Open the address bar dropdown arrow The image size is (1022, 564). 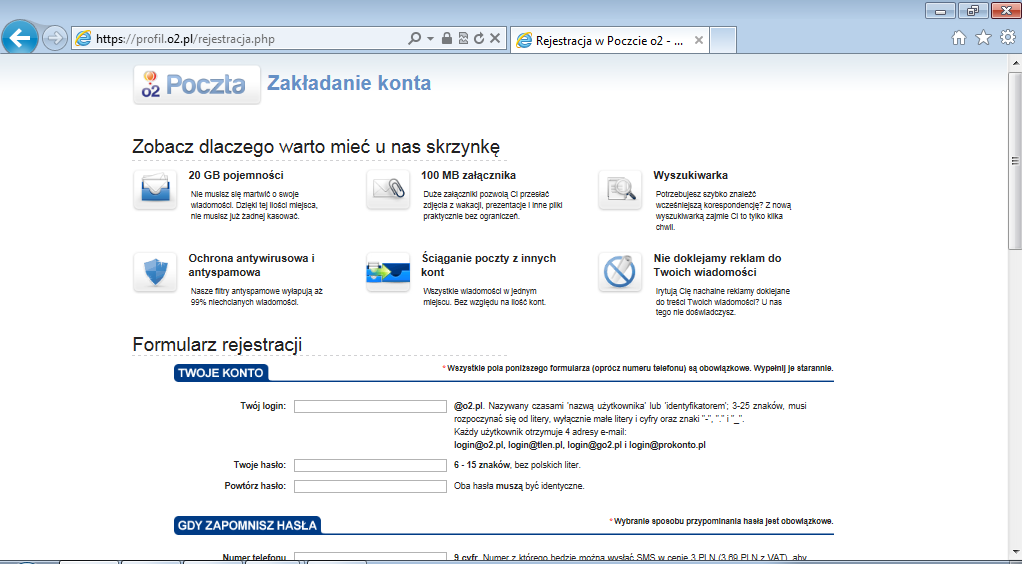pos(430,39)
